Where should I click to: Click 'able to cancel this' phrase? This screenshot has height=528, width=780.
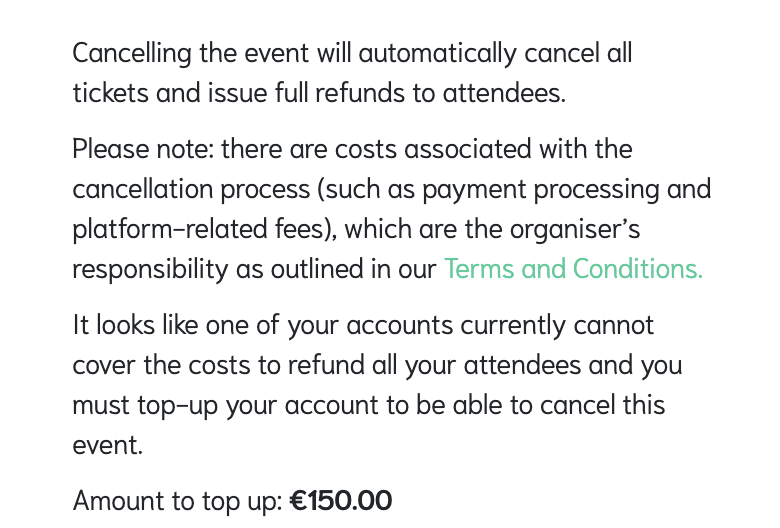(x=559, y=405)
